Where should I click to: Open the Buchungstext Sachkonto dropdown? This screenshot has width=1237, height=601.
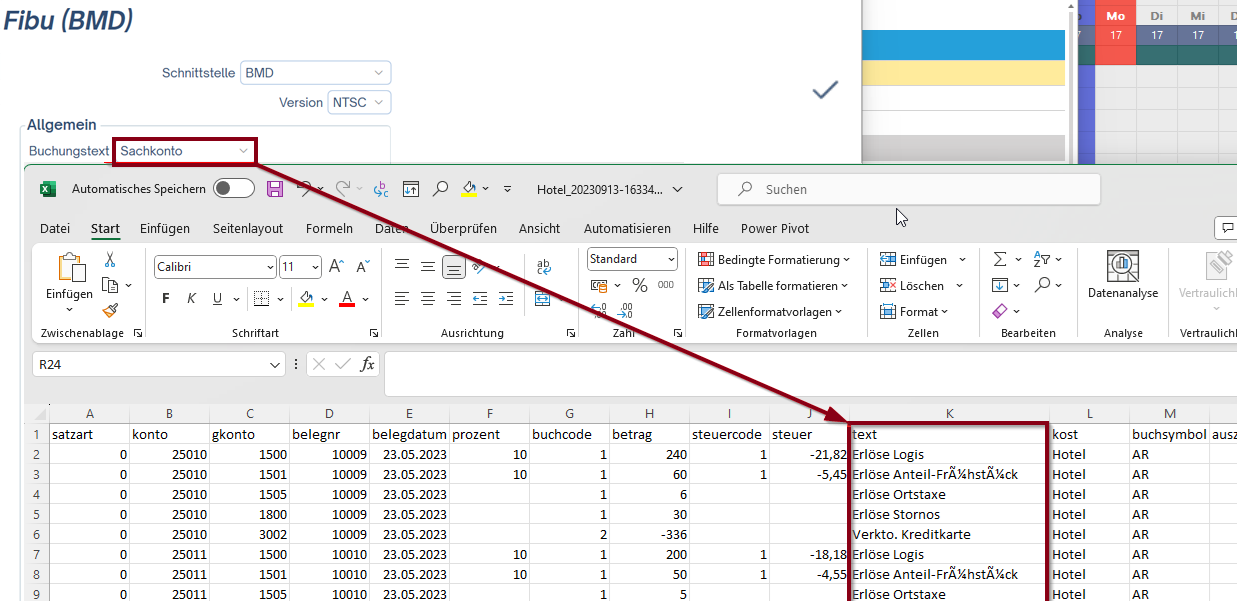coord(185,151)
